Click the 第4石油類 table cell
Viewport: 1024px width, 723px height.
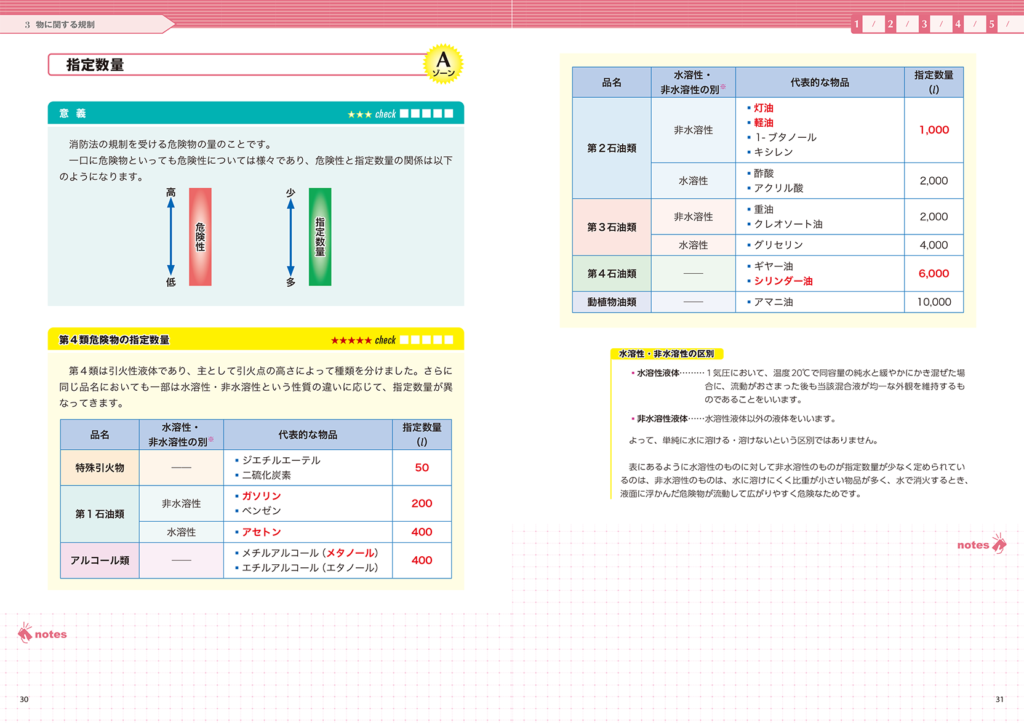612,274
